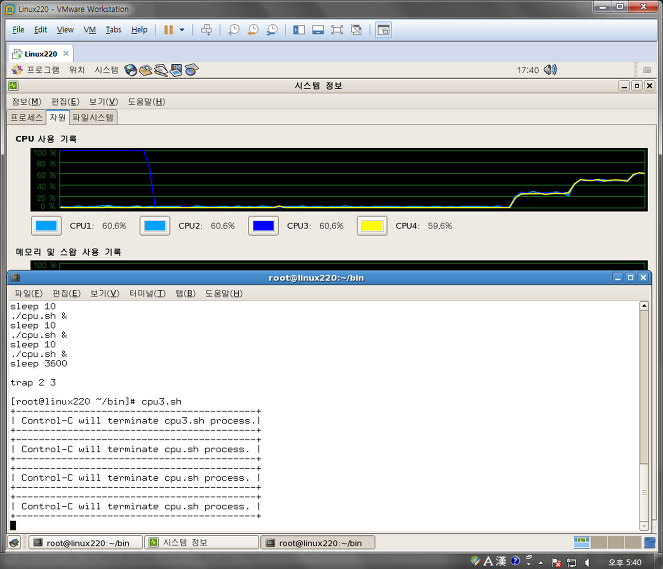The image size is (663, 569).
Task: Open the GNOME 위치 places menu
Action: (77, 70)
